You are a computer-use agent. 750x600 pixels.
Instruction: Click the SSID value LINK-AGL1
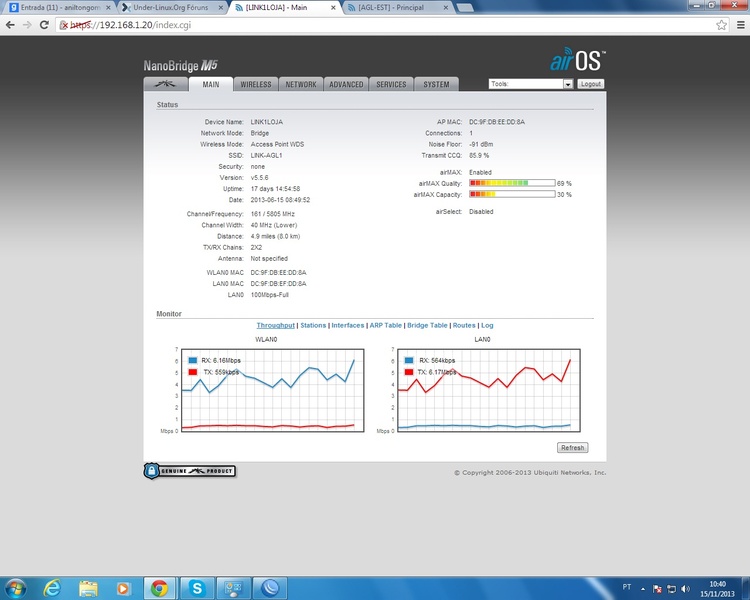(x=266, y=156)
